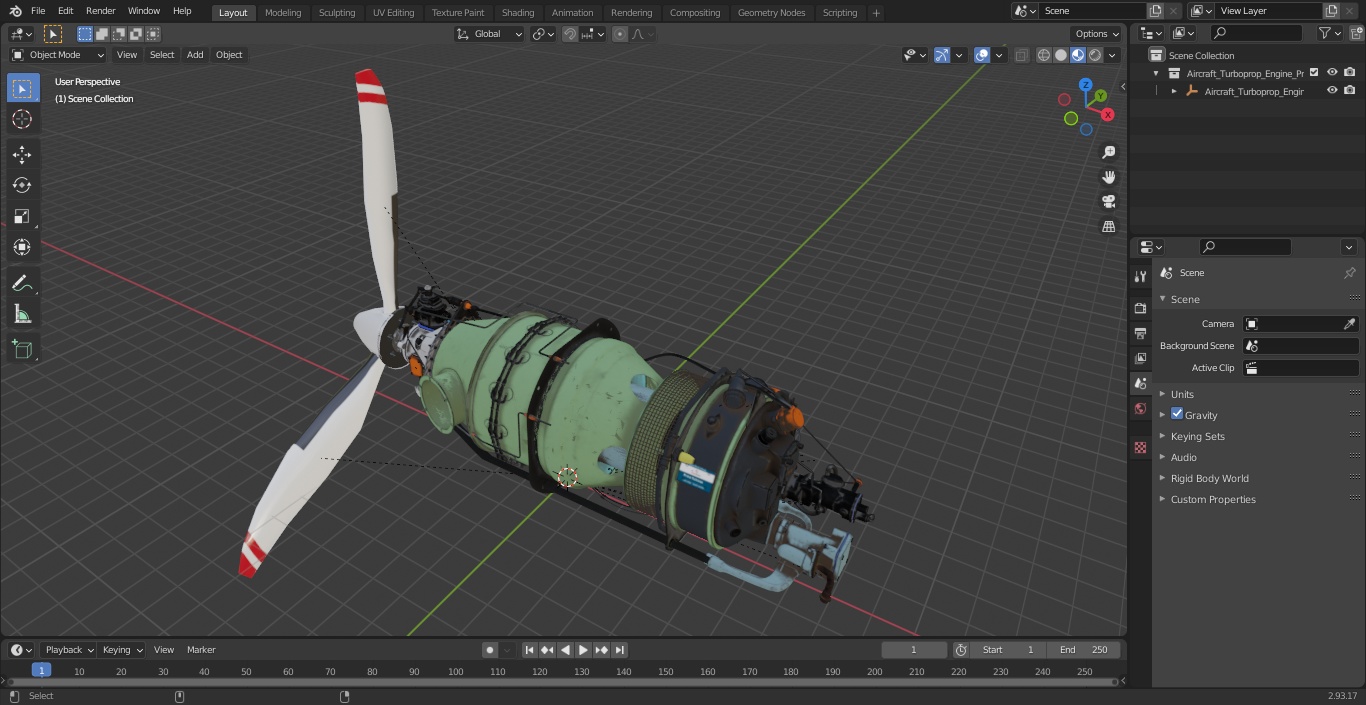The height and width of the screenshot is (705, 1366).
Task: Click the pan view hand icon
Action: pyautogui.click(x=1108, y=177)
